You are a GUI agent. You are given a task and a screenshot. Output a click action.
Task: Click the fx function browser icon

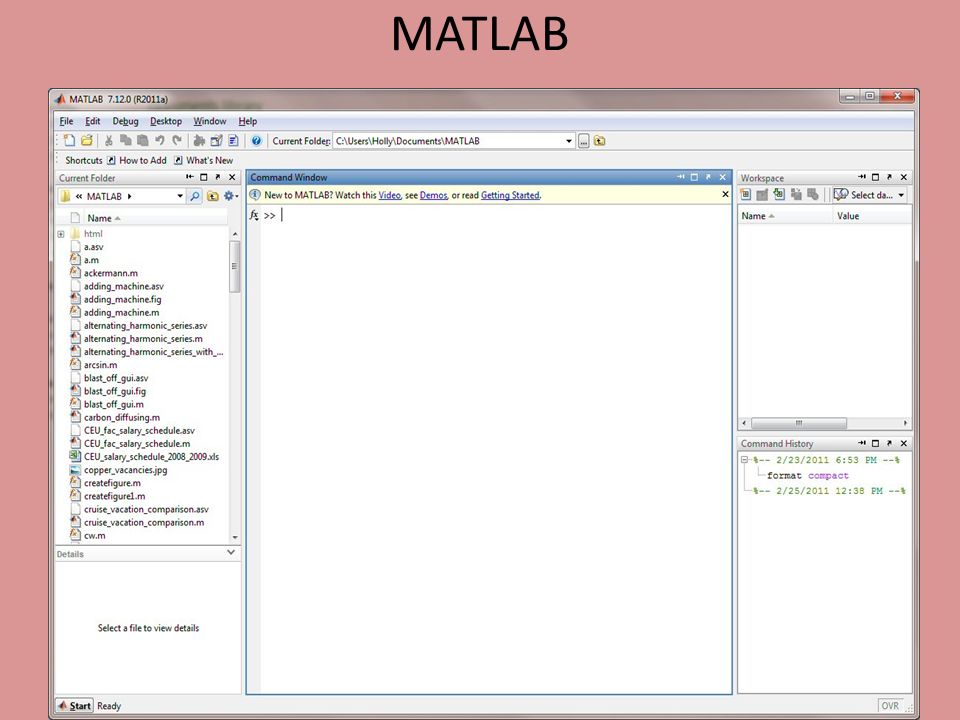click(x=254, y=215)
